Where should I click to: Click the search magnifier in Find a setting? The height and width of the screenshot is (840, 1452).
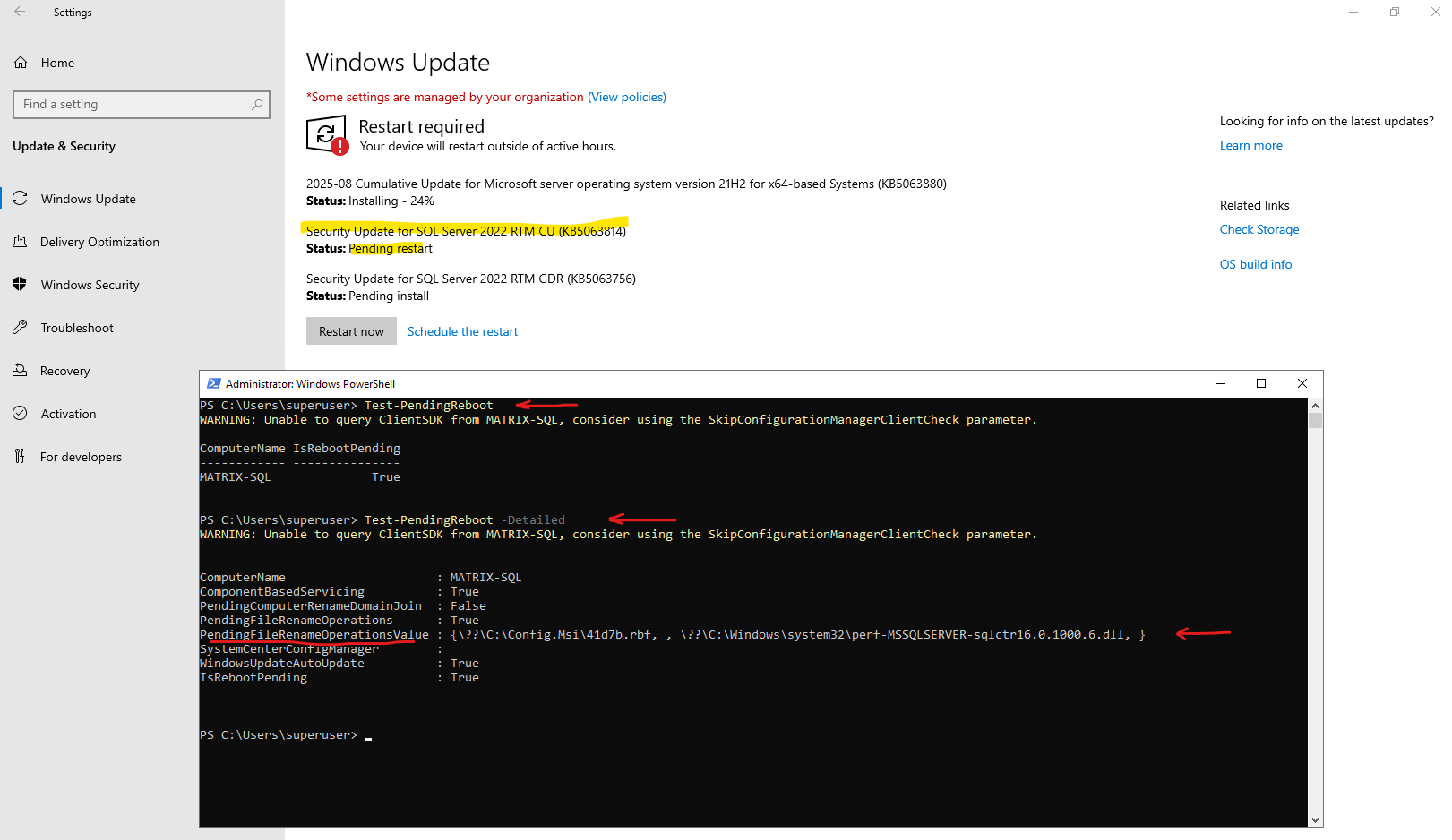[x=257, y=105]
